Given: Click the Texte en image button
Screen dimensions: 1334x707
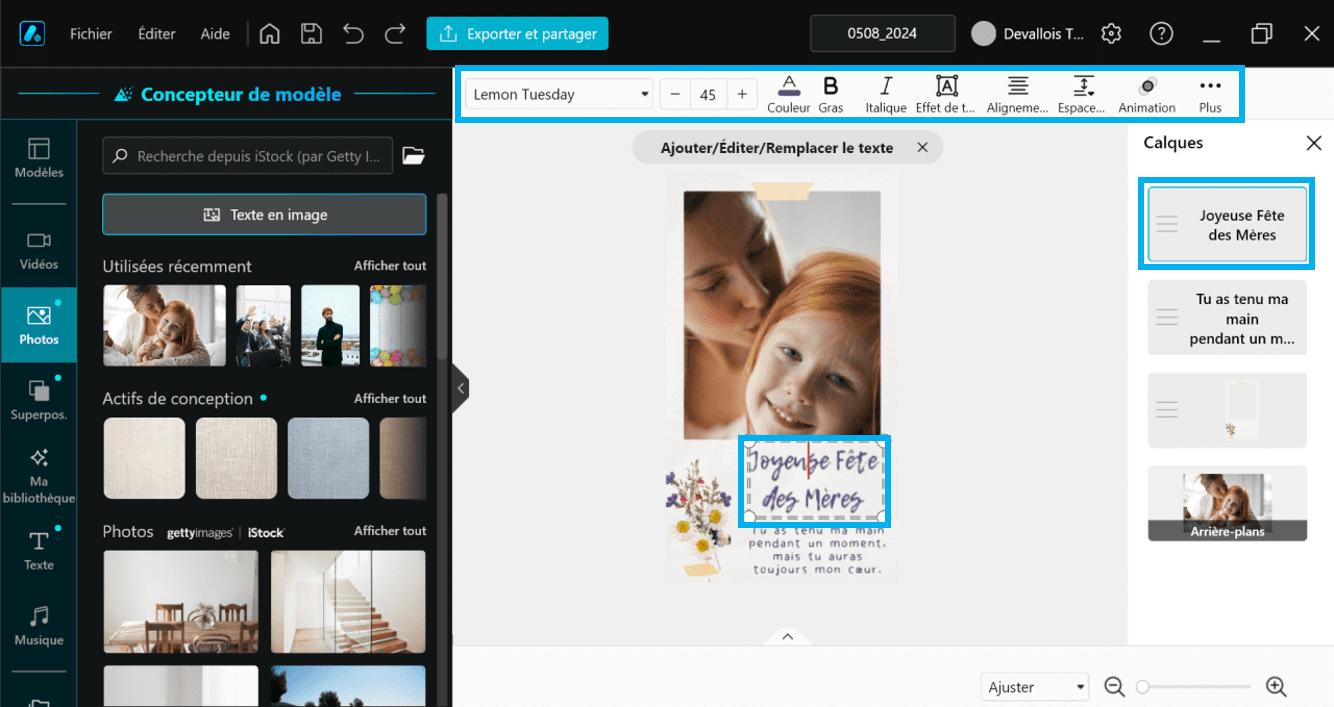Looking at the screenshot, I should tap(264, 214).
